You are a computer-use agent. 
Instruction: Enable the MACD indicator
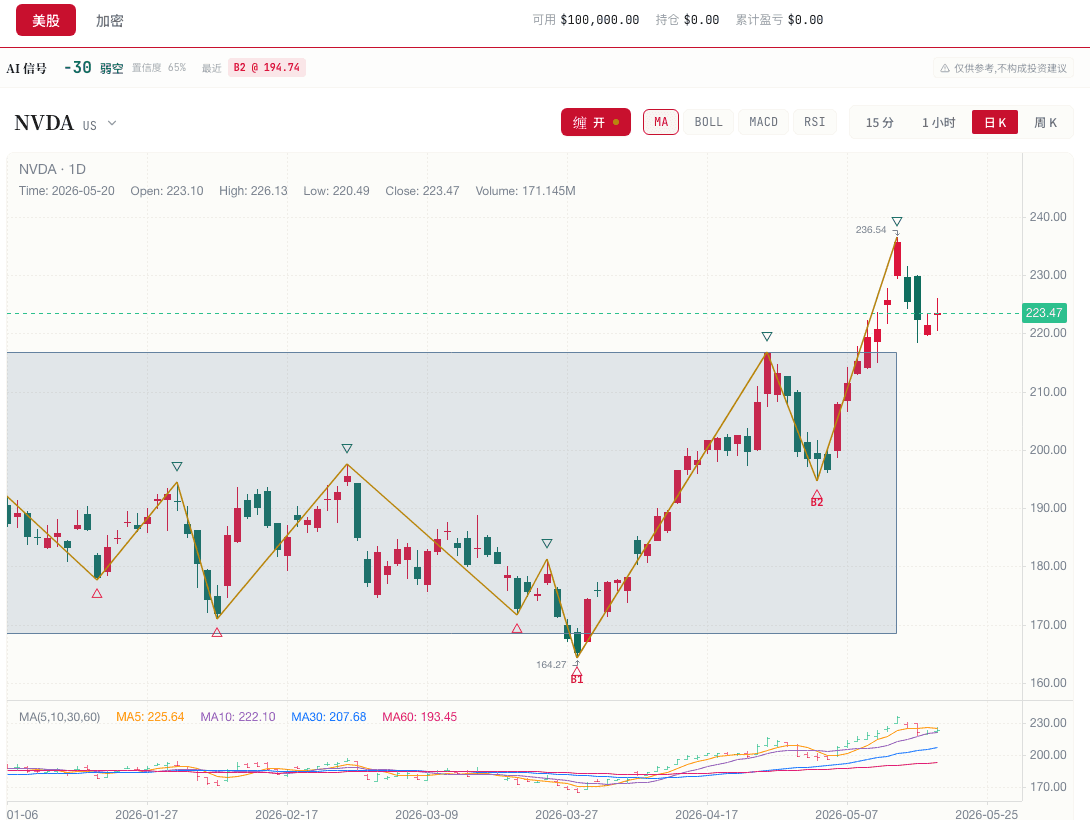click(x=763, y=122)
